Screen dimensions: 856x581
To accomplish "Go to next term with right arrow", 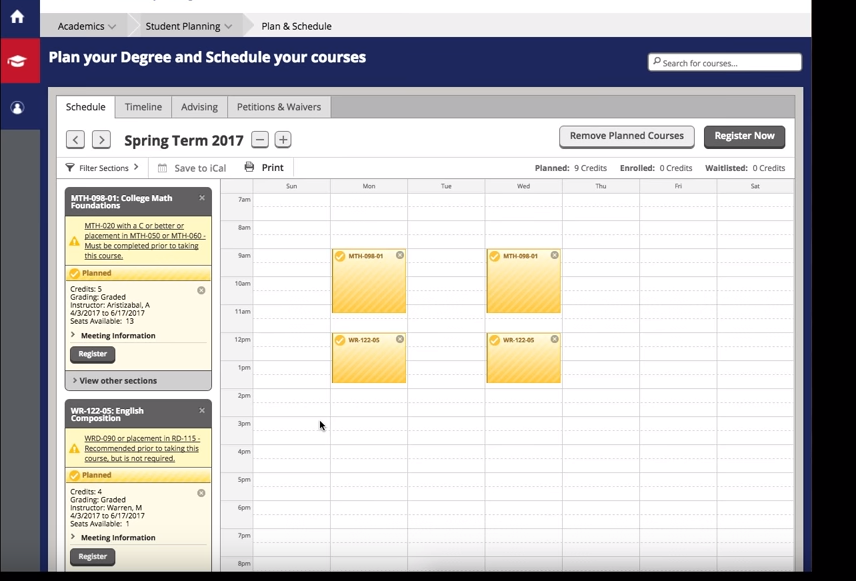I will [101, 140].
